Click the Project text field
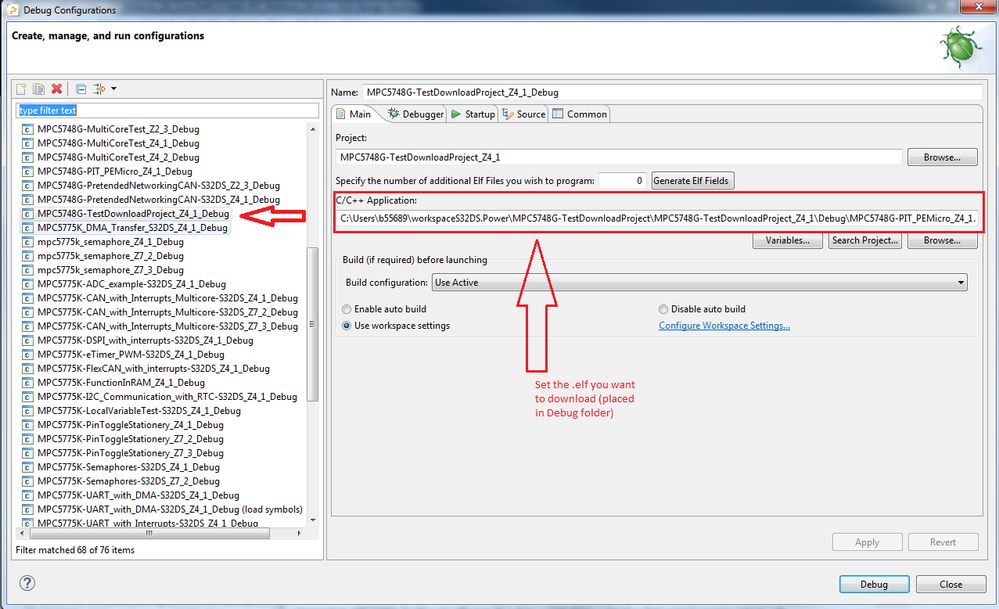 tap(619, 157)
